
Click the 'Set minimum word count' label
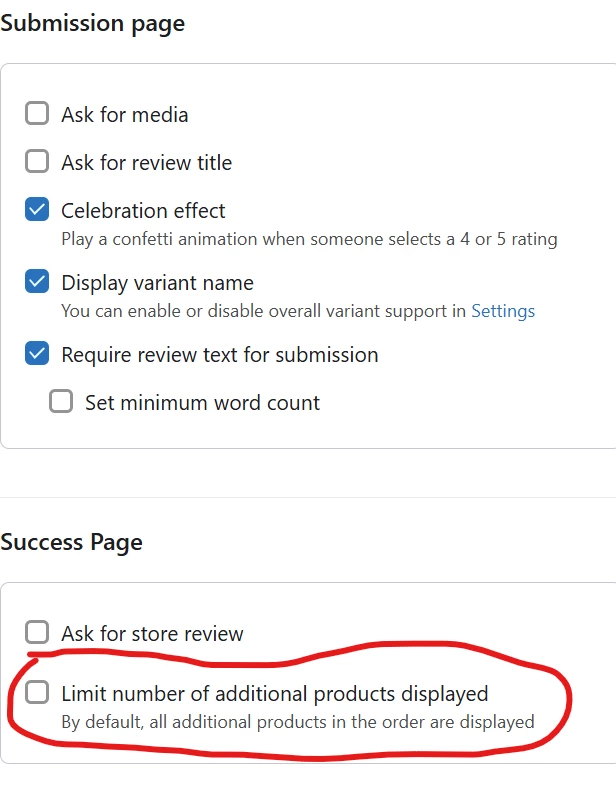point(202,403)
